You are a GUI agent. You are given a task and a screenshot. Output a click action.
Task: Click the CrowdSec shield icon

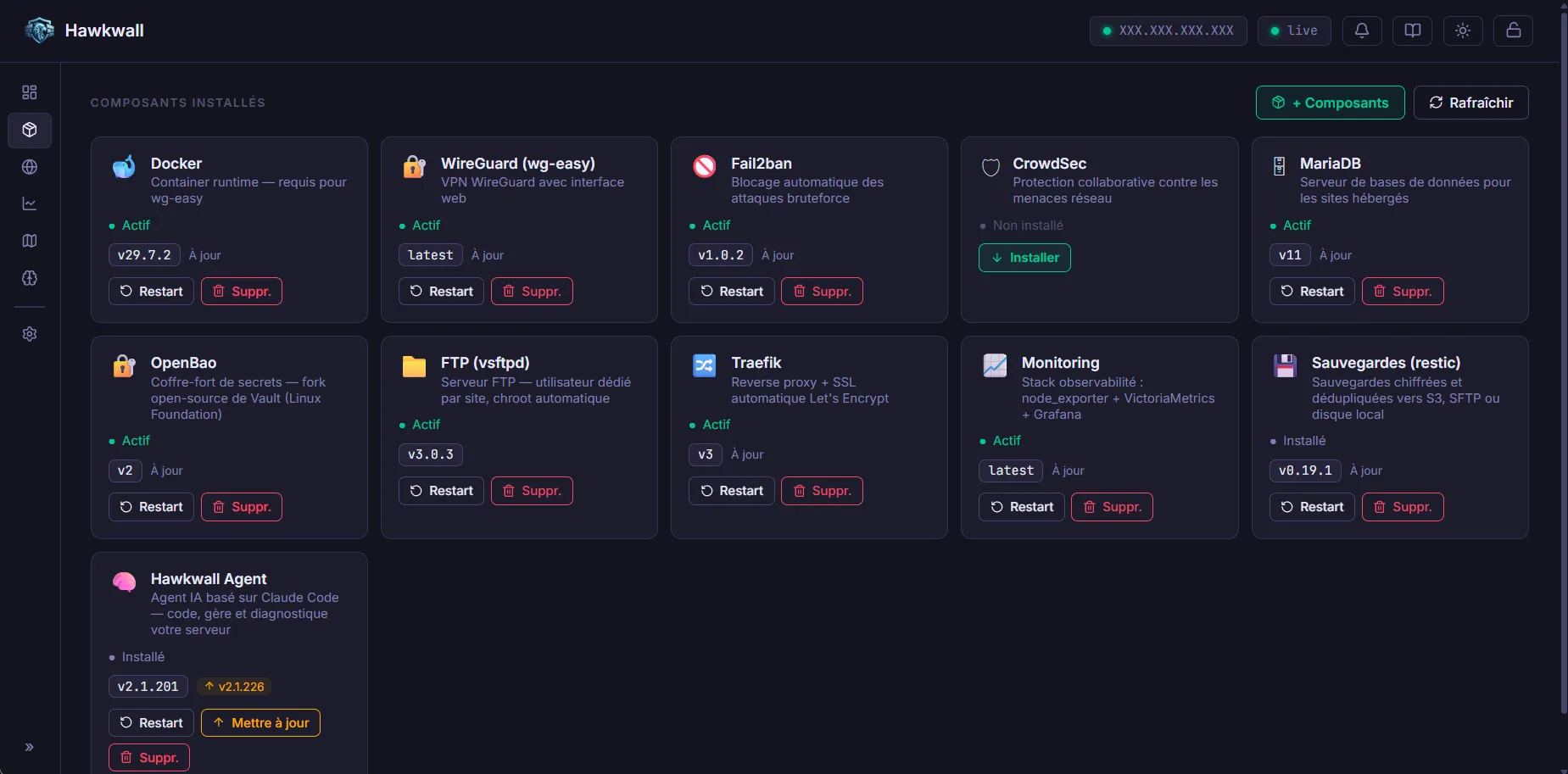coord(990,167)
